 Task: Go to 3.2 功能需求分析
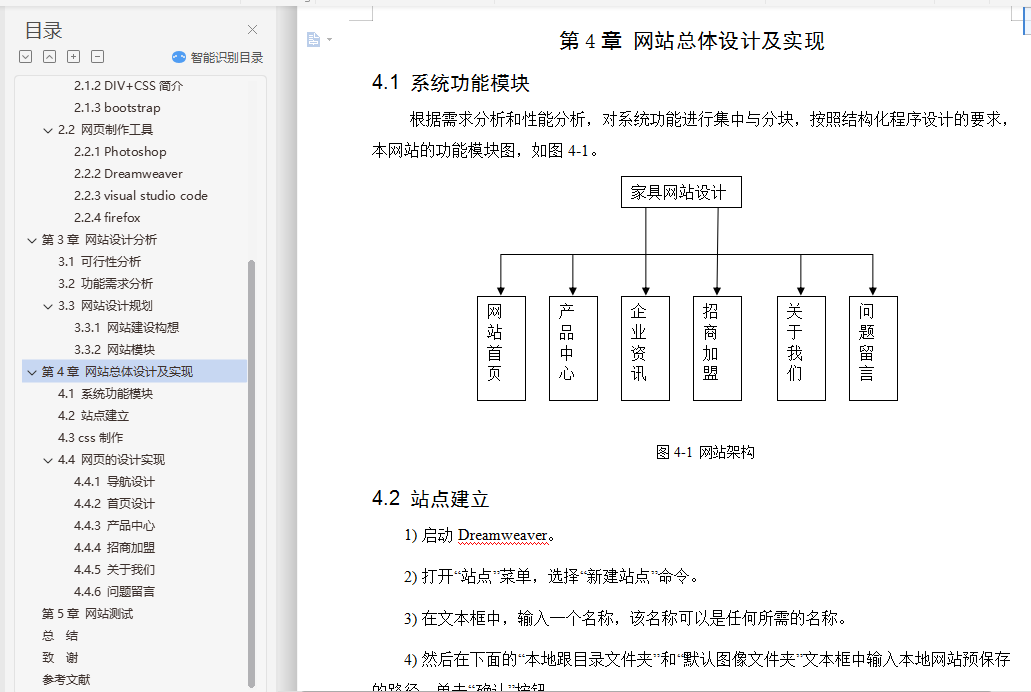click(105, 284)
